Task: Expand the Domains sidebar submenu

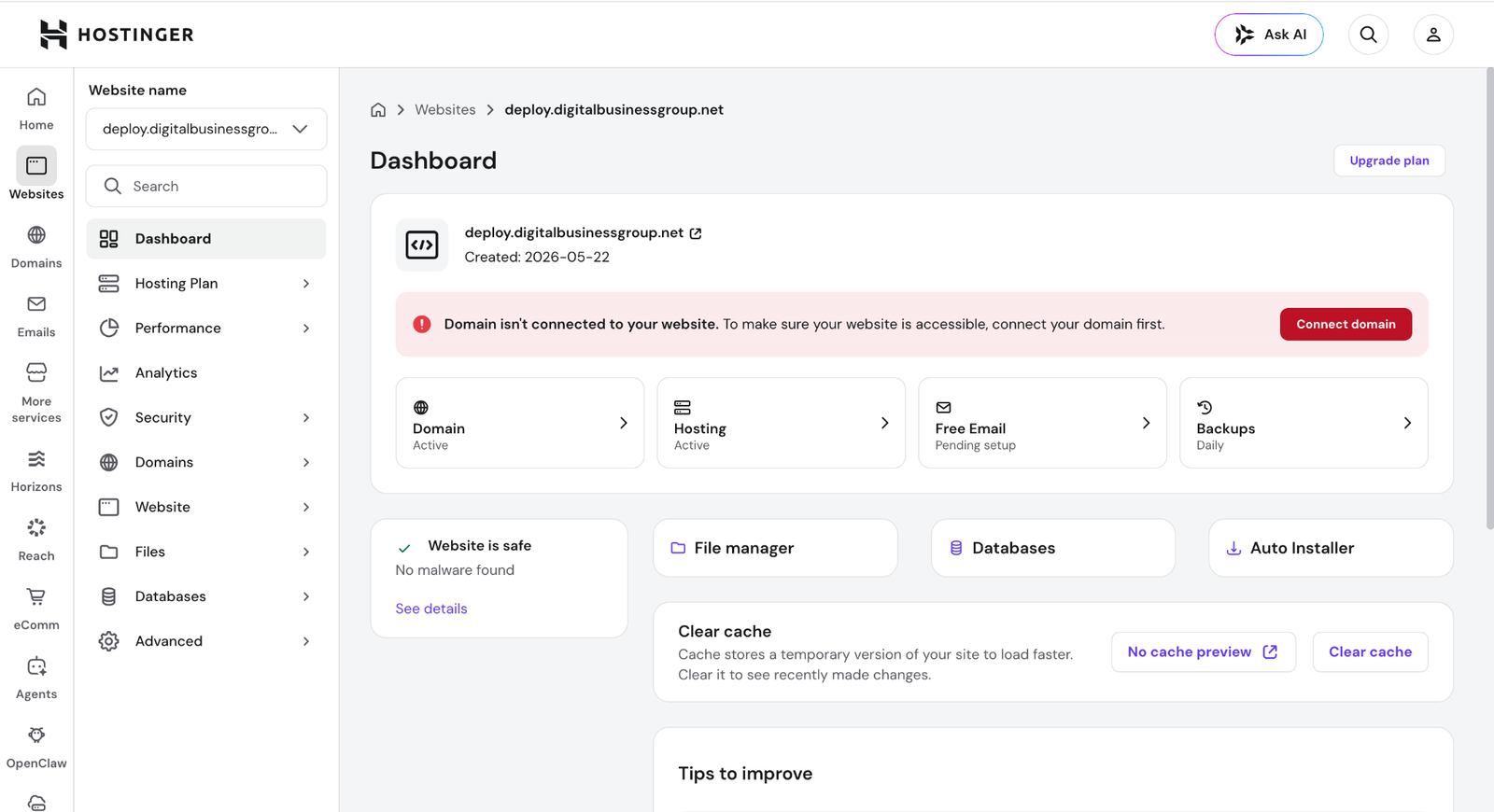Action: 206,463
